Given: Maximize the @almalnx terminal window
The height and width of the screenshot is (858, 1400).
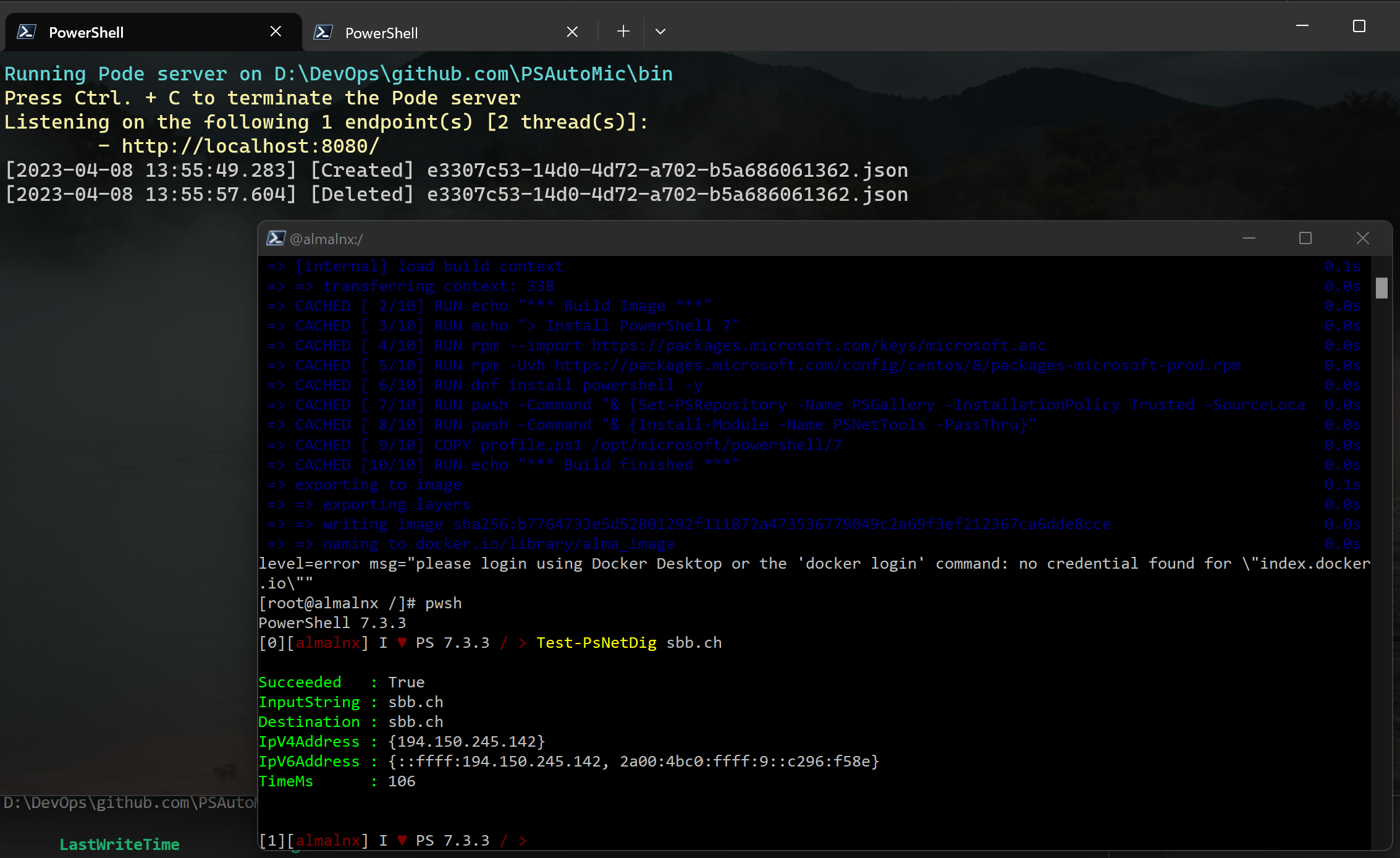Looking at the screenshot, I should pyautogui.click(x=1305, y=239).
